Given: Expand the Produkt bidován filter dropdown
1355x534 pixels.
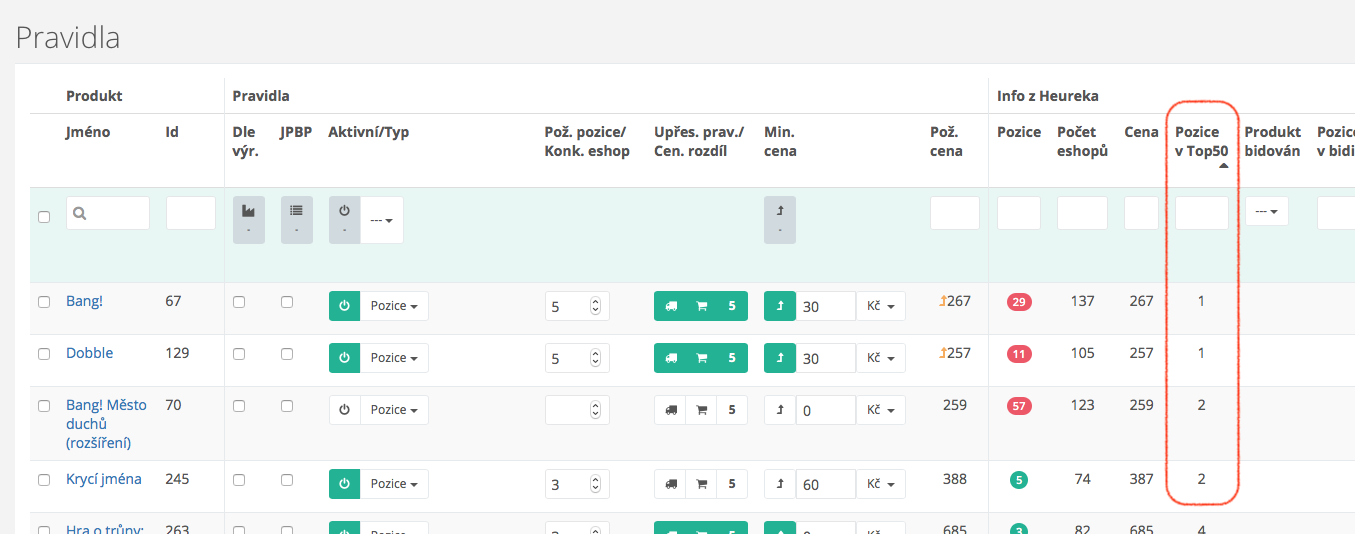Looking at the screenshot, I should (1266, 212).
